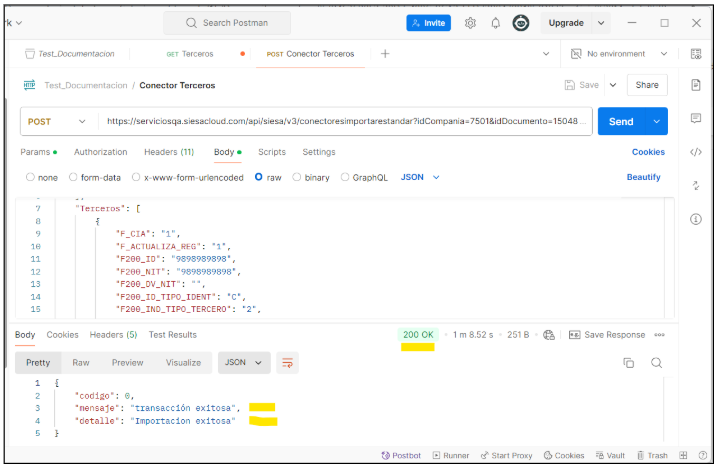
Task: Open the comments icon in right sidebar
Action: click(696, 118)
